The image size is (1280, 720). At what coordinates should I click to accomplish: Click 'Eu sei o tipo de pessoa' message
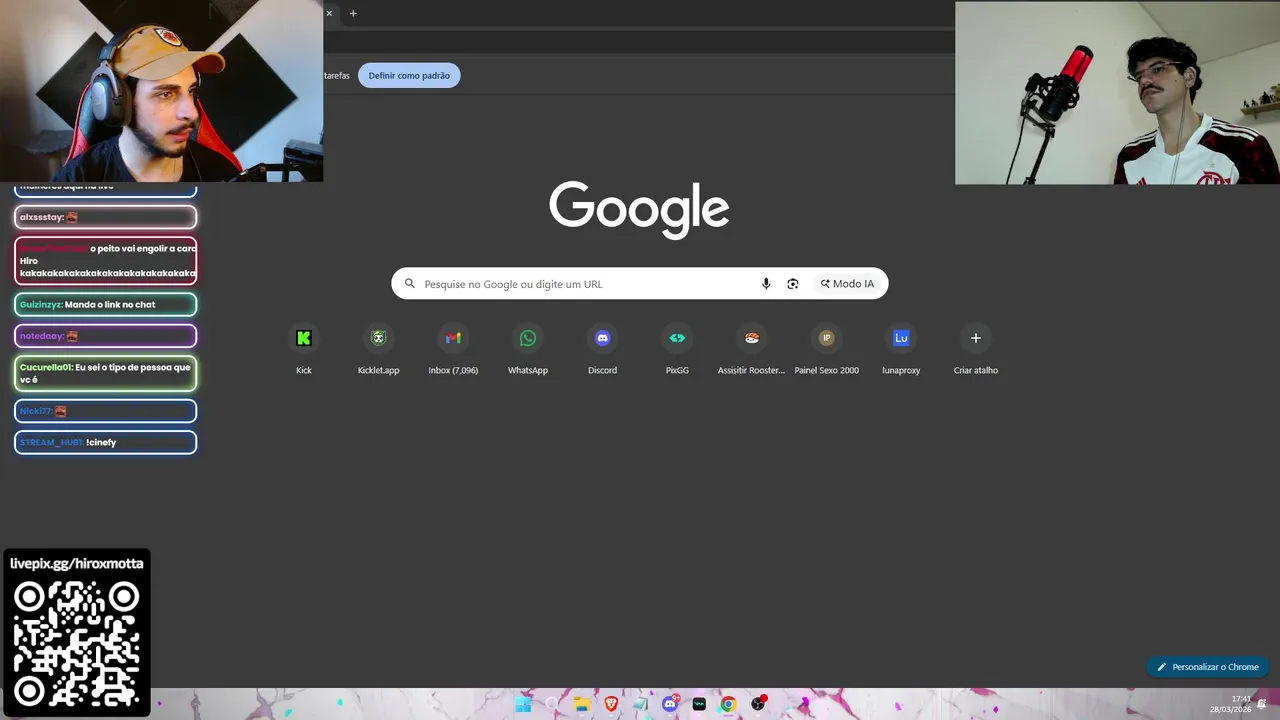105,373
